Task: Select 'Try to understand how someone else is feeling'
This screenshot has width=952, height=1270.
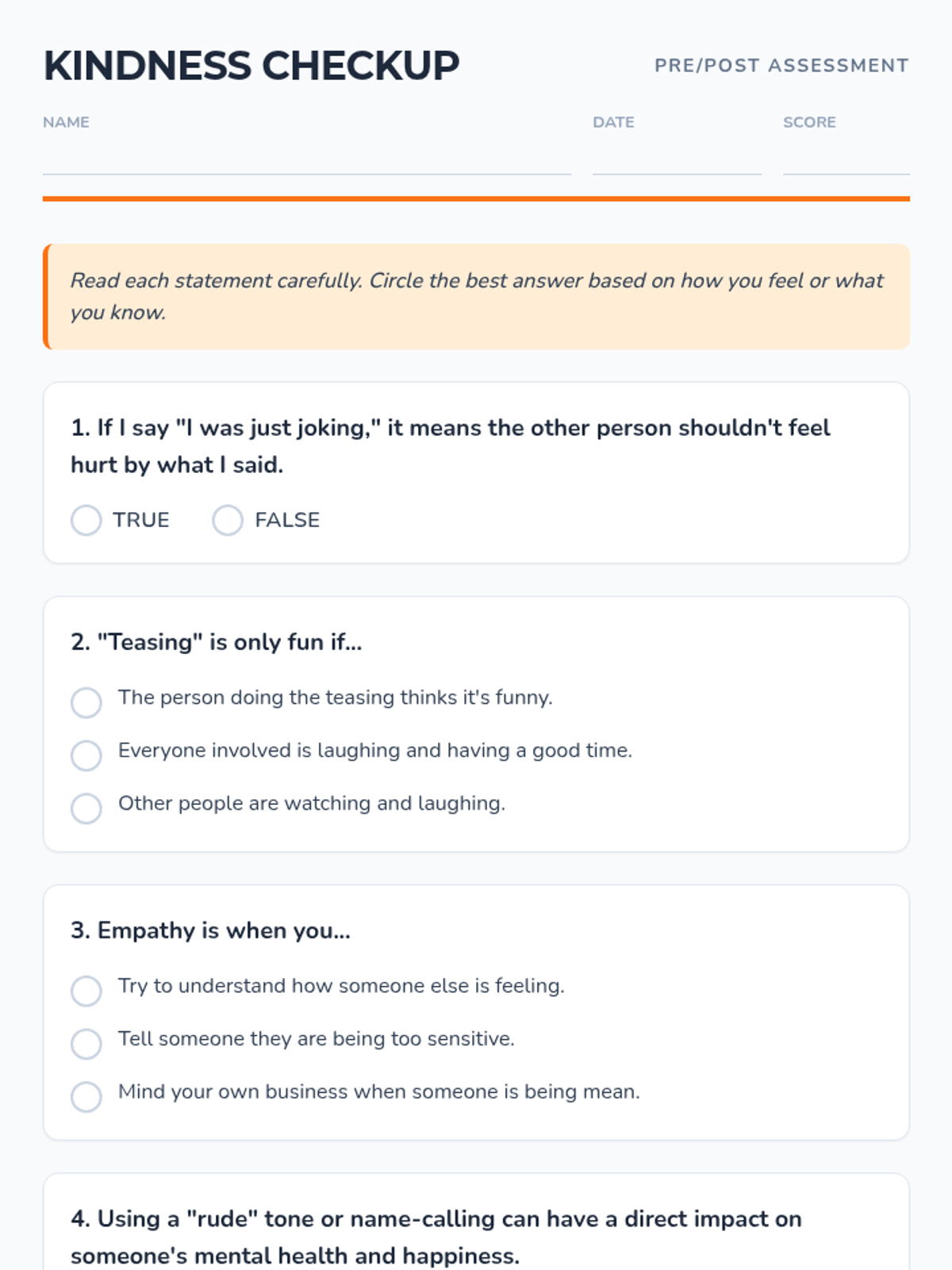Action: point(86,991)
